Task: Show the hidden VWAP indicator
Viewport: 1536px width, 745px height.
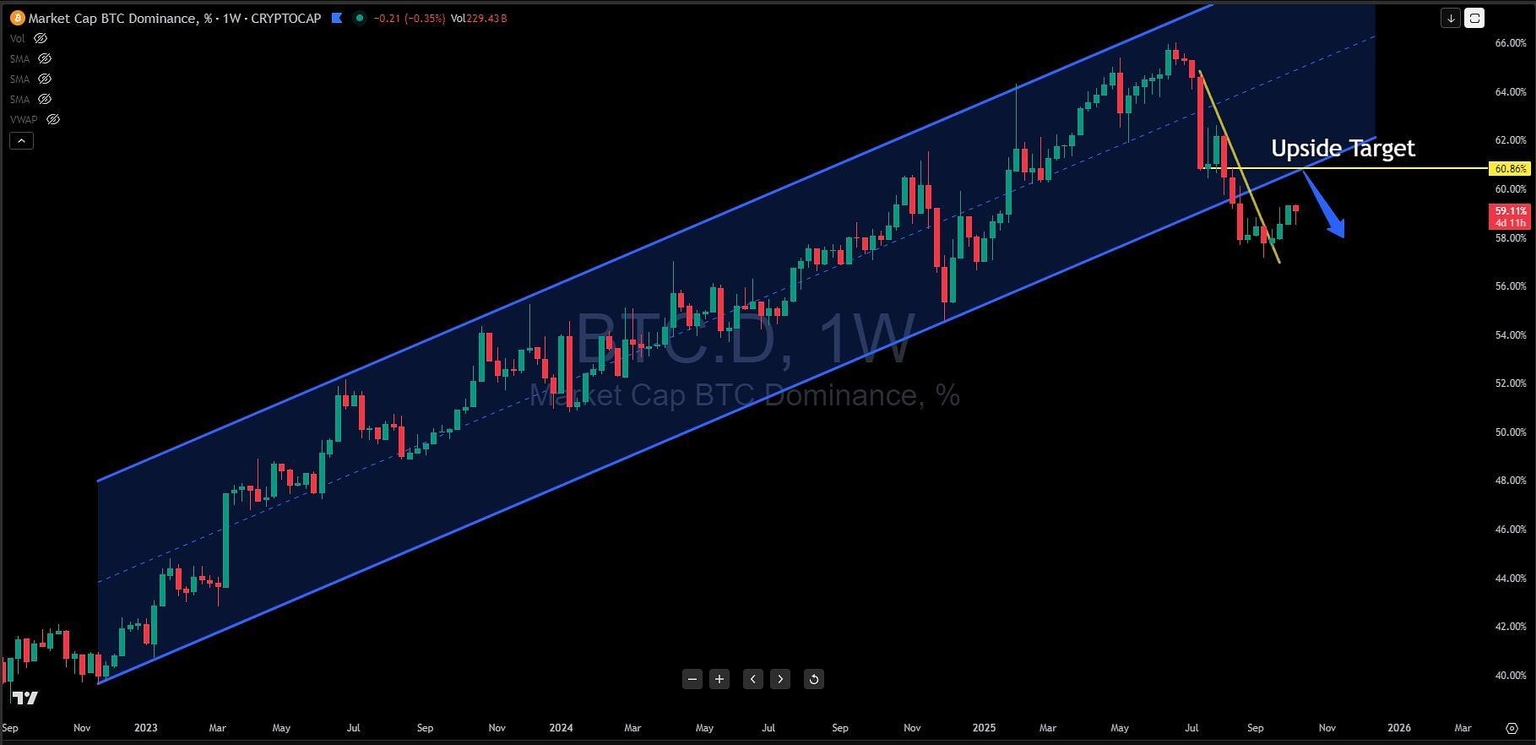Action: [x=53, y=119]
